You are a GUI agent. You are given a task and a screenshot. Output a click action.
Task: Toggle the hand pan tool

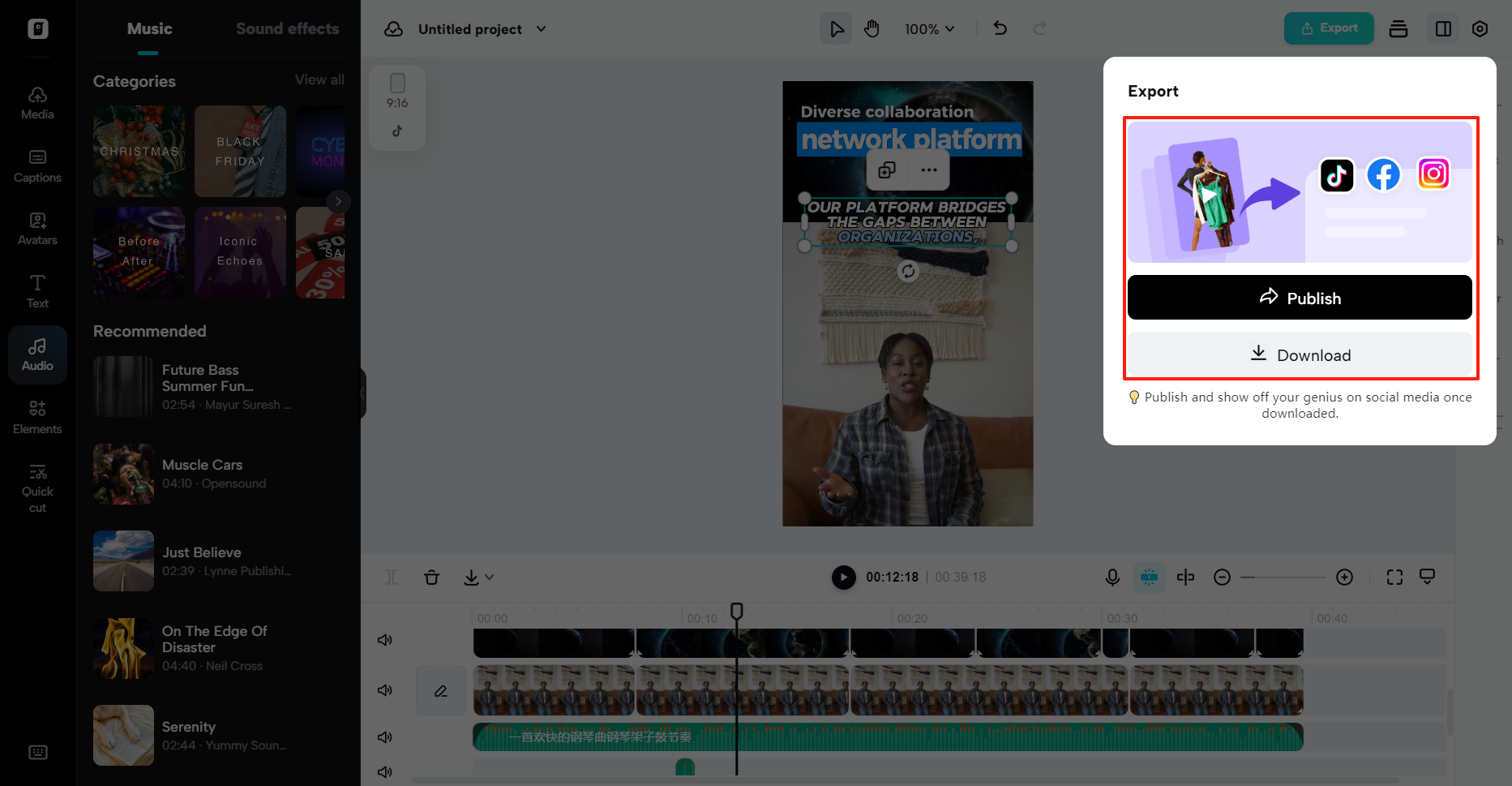coord(872,28)
